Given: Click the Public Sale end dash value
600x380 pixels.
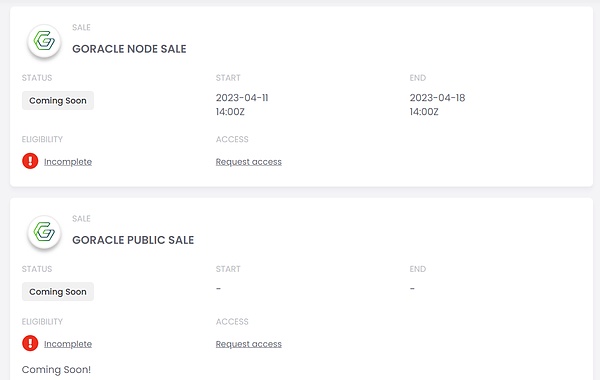Looking at the screenshot, I should [412, 288].
